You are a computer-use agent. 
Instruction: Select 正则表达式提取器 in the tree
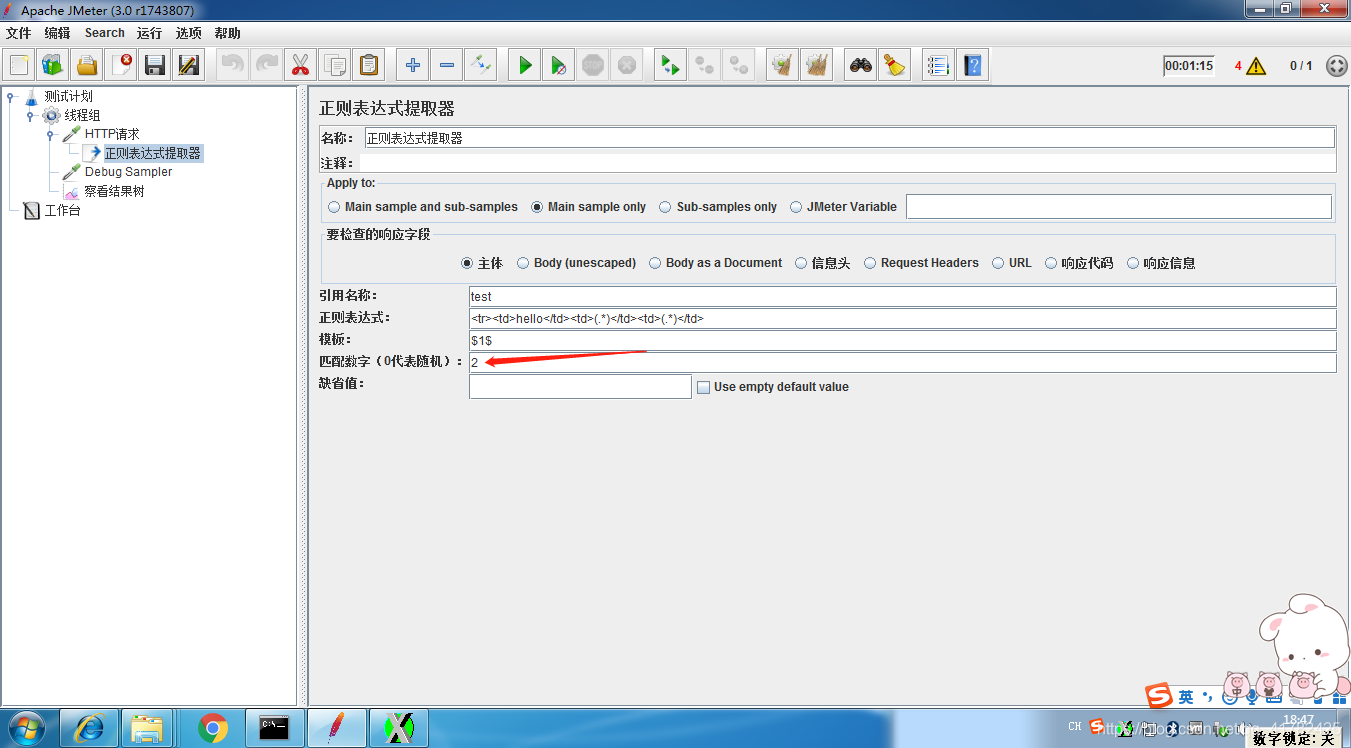tap(152, 153)
